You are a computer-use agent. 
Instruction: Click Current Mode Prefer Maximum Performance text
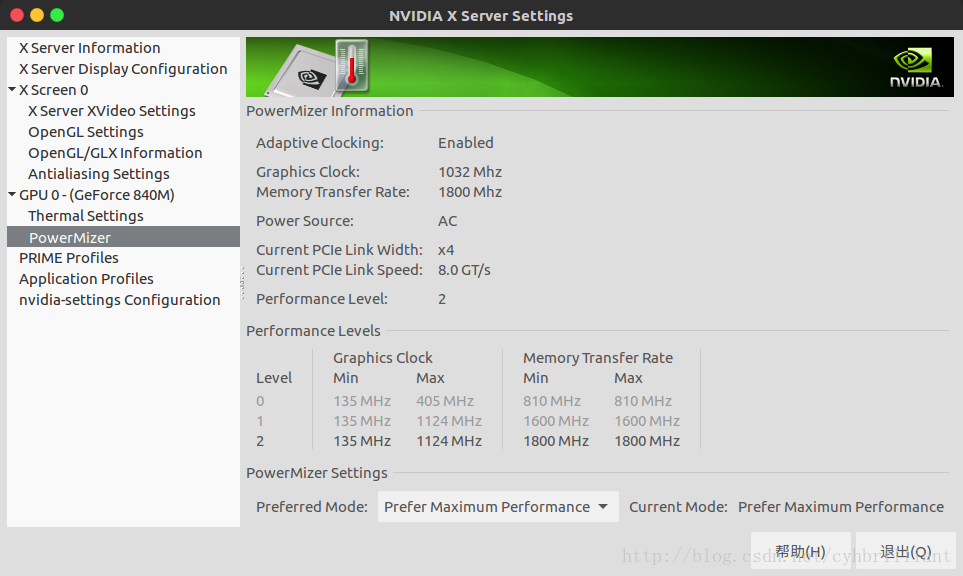[x=841, y=507]
